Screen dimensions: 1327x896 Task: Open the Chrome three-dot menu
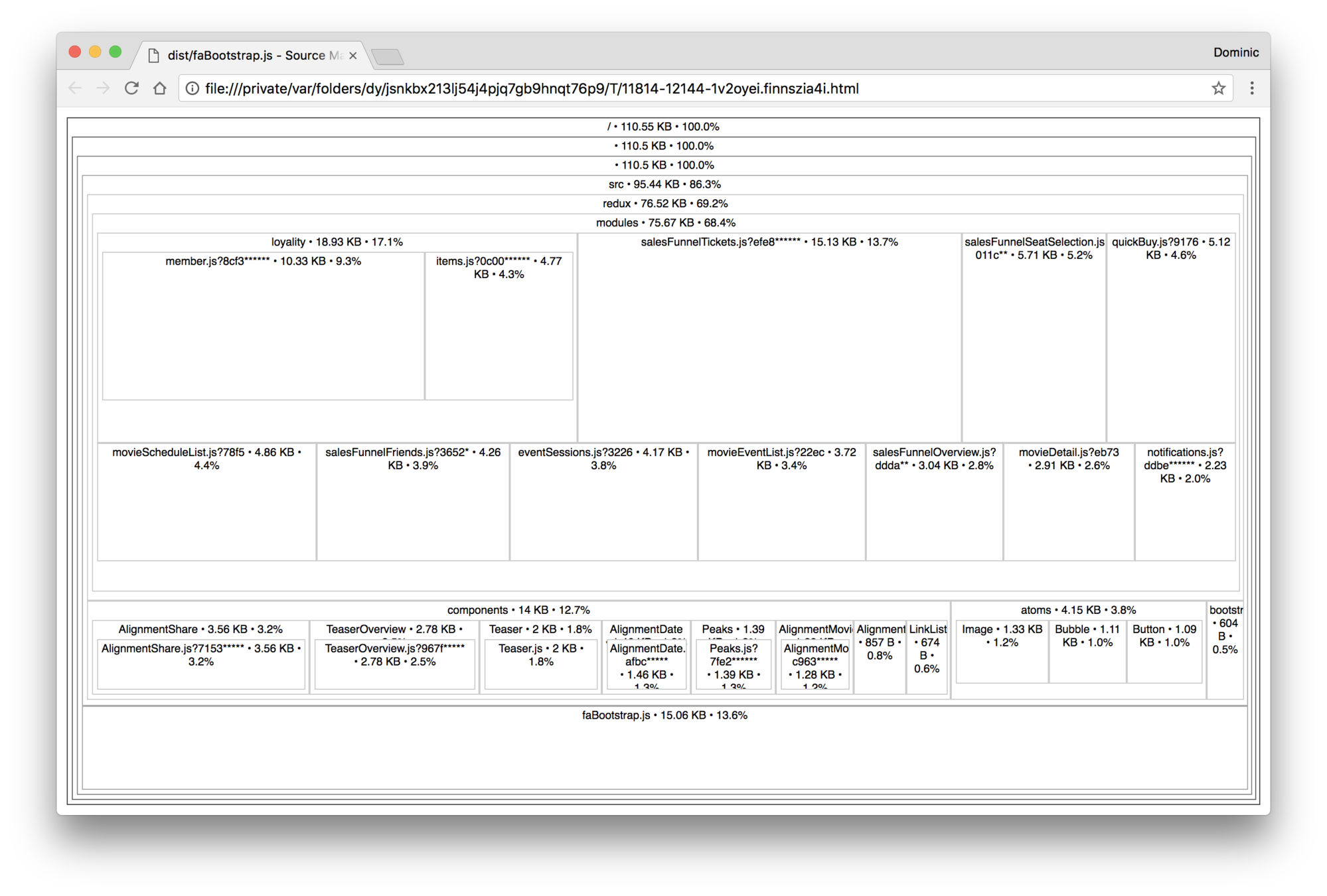point(1251,88)
